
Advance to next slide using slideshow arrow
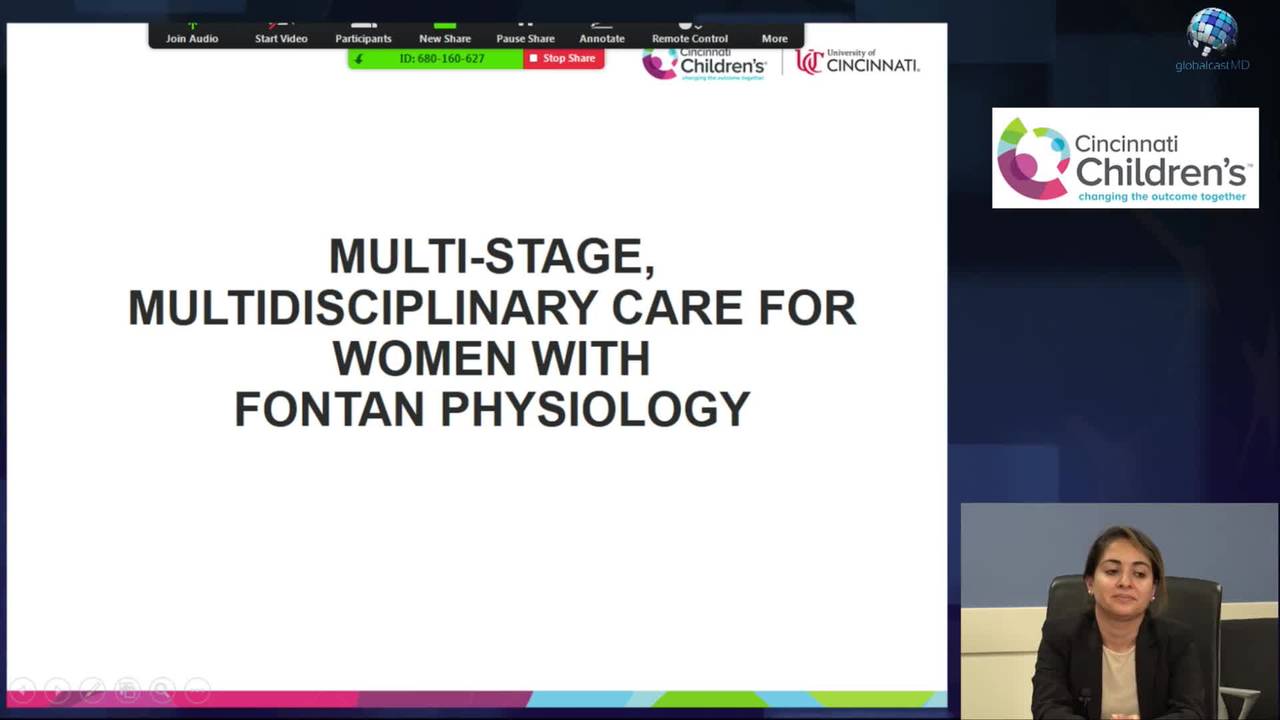[x=57, y=690]
